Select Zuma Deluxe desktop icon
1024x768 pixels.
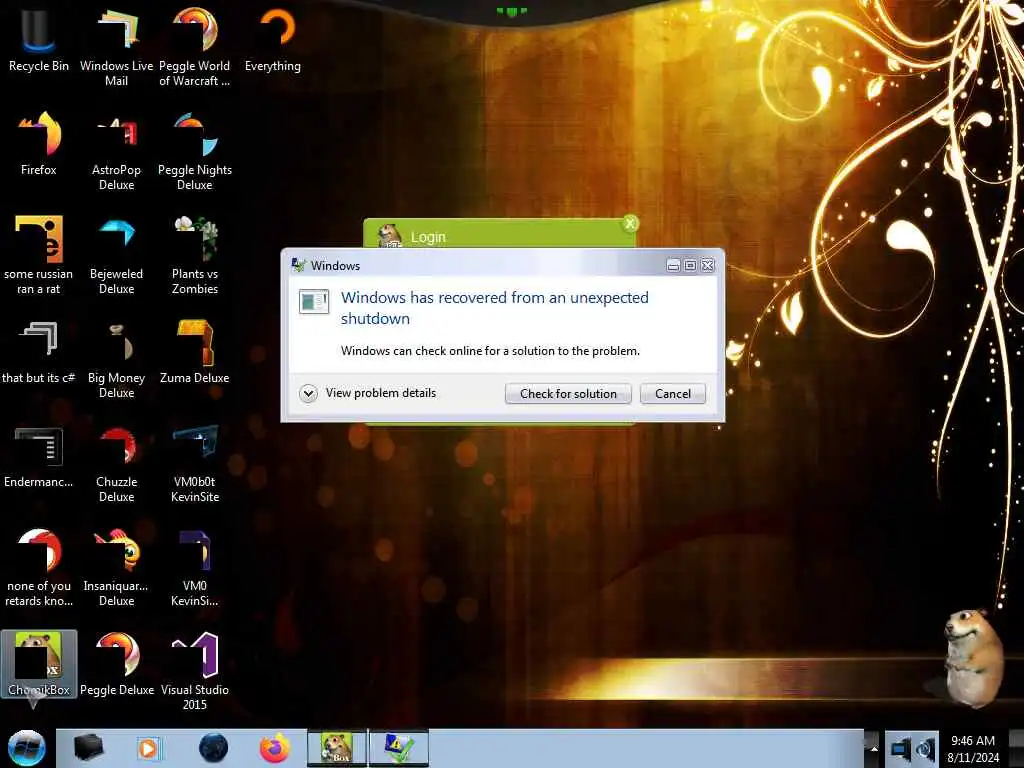click(195, 351)
